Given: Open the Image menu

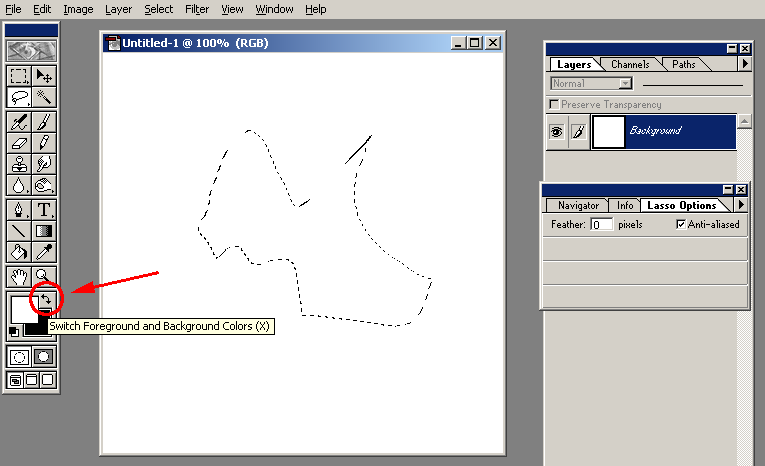Looking at the screenshot, I should coord(78,9).
